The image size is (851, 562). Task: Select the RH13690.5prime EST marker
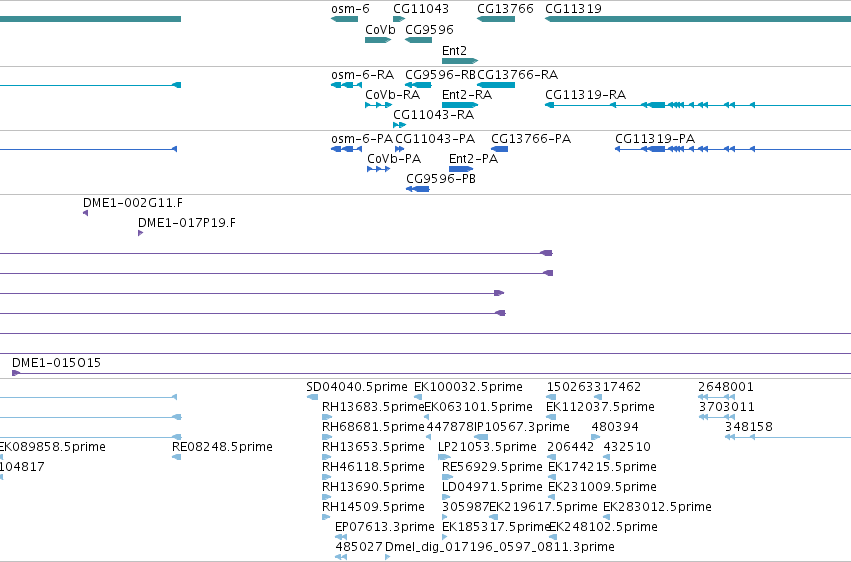pyautogui.click(x=327, y=497)
